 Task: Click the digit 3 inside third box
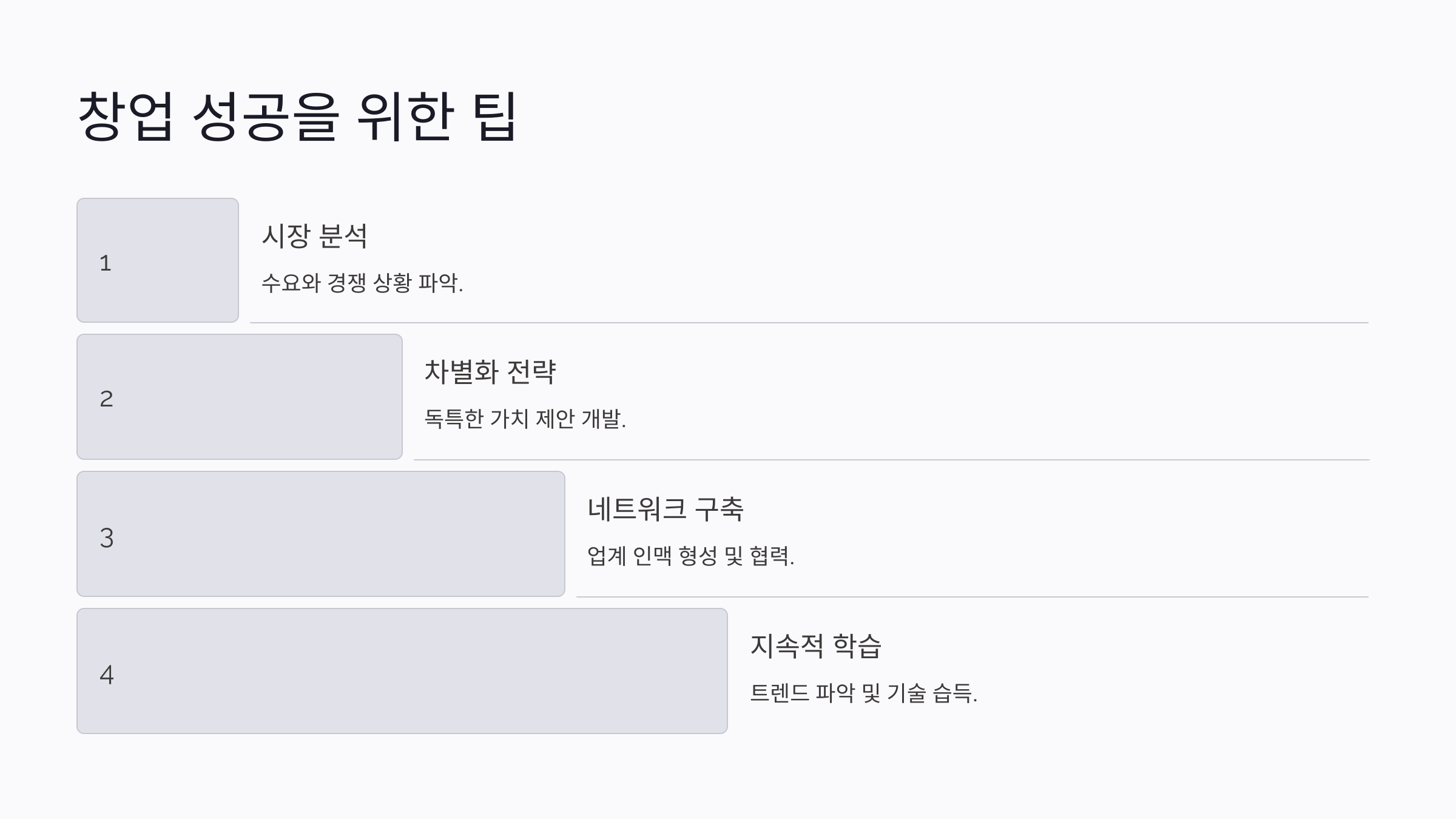107,538
